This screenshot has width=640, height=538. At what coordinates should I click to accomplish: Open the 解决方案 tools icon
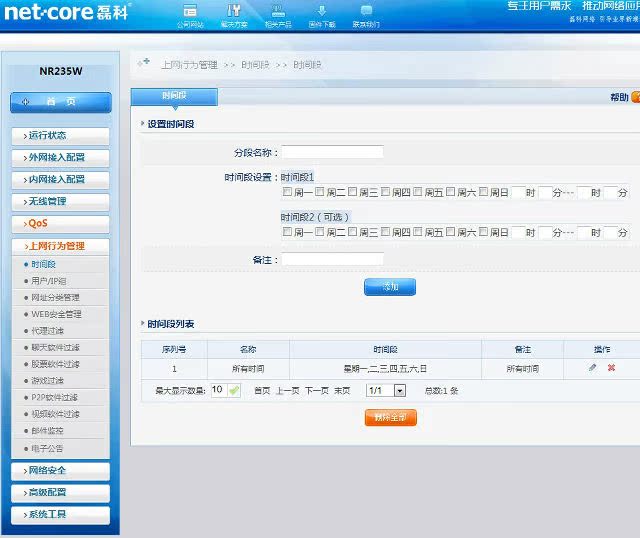234,11
